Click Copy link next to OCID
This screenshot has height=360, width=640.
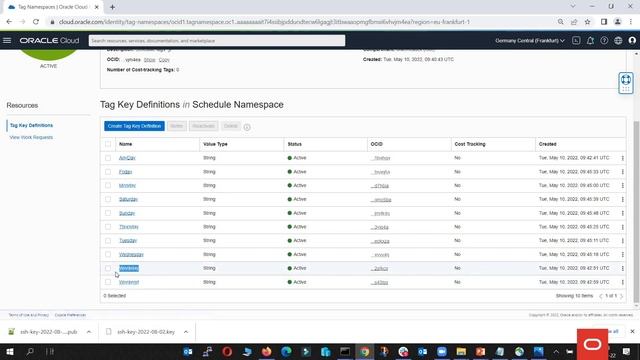tap(164, 60)
